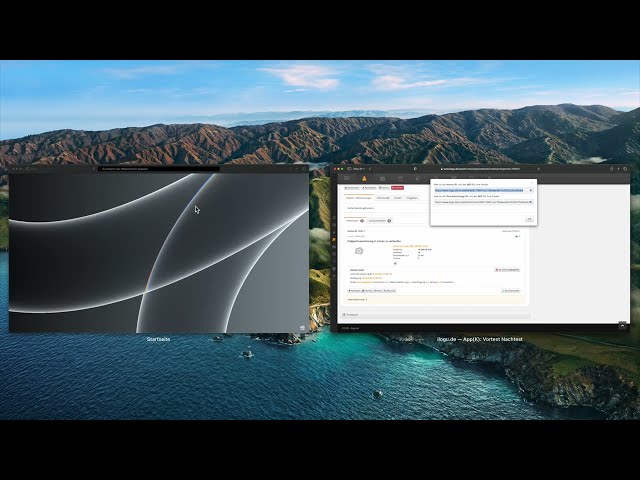Click the Share icon in ilogu window
The width and height of the screenshot is (640, 480).
tap(611, 169)
